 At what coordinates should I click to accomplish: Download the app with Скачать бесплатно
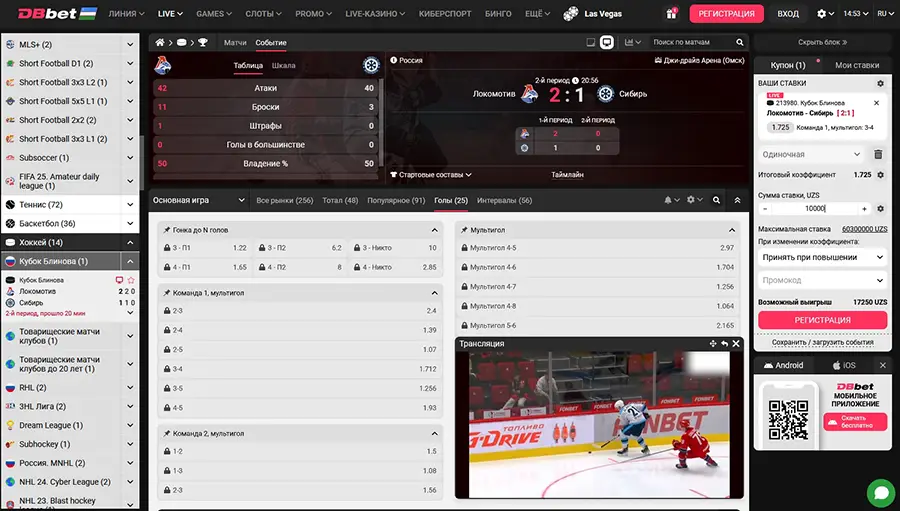click(855, 422)
